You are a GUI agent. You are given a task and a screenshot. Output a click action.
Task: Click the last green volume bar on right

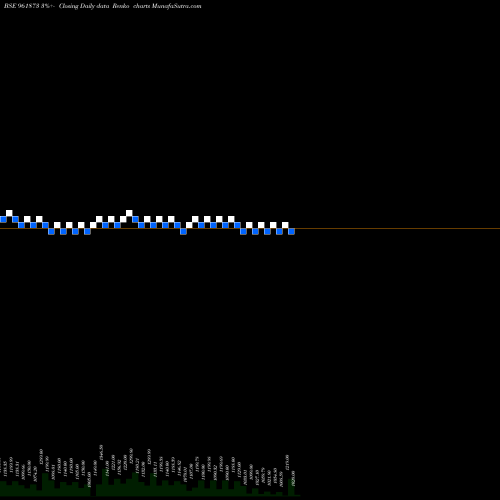pyautogui.click(x=291, y=487)
